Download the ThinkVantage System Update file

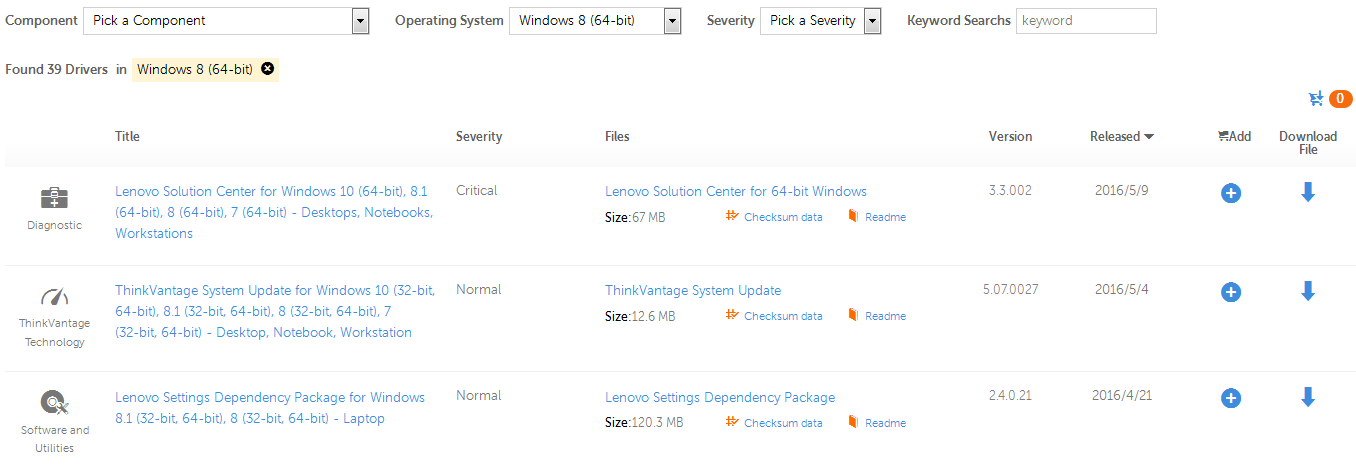1308,291
